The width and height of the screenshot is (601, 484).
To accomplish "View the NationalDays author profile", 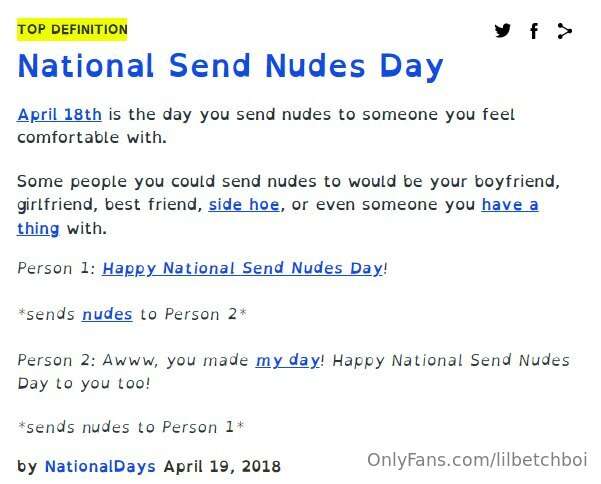I will [100, 466].
